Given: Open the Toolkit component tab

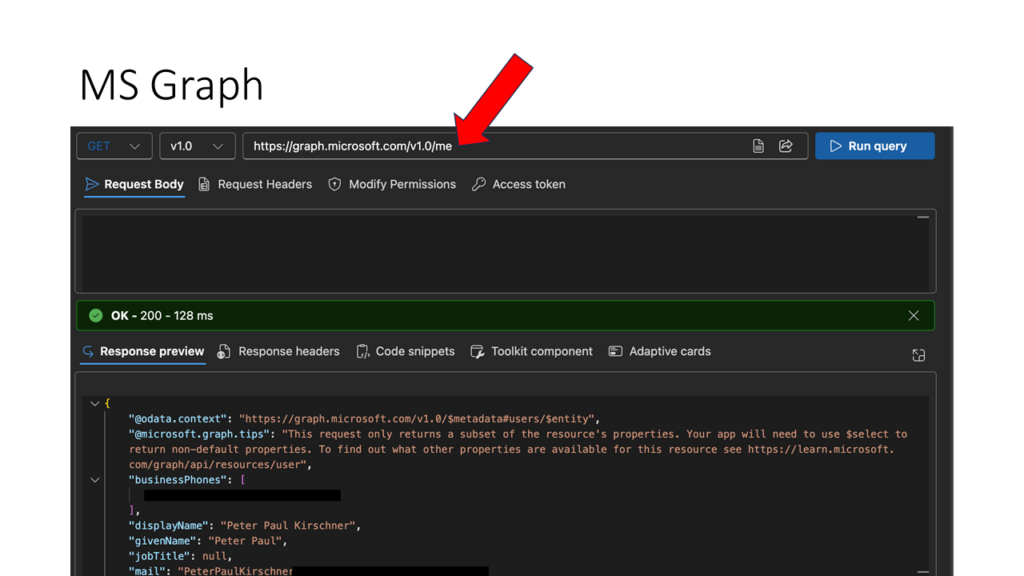Looking at the screenshot, I should 532,352.
